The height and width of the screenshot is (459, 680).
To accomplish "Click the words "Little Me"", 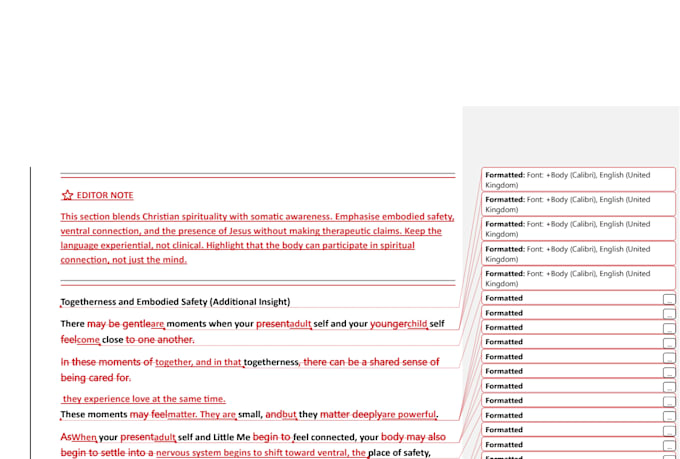I will [232, 437].
